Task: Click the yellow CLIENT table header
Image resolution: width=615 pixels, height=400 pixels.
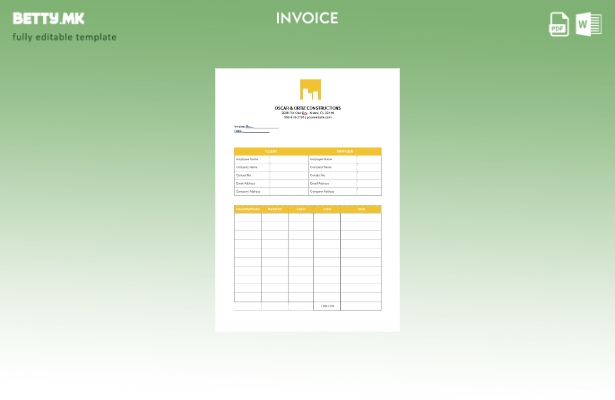Action: point(270,151)
